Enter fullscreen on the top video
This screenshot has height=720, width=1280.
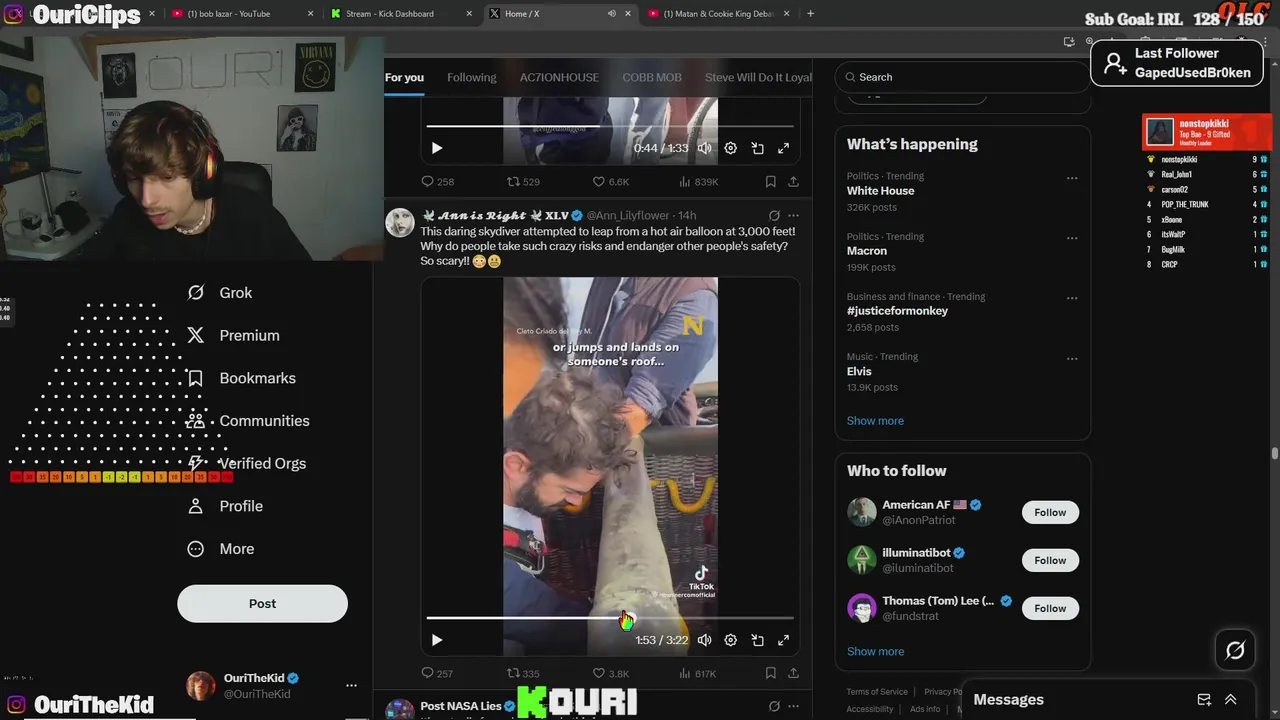(x=783, y=148)
